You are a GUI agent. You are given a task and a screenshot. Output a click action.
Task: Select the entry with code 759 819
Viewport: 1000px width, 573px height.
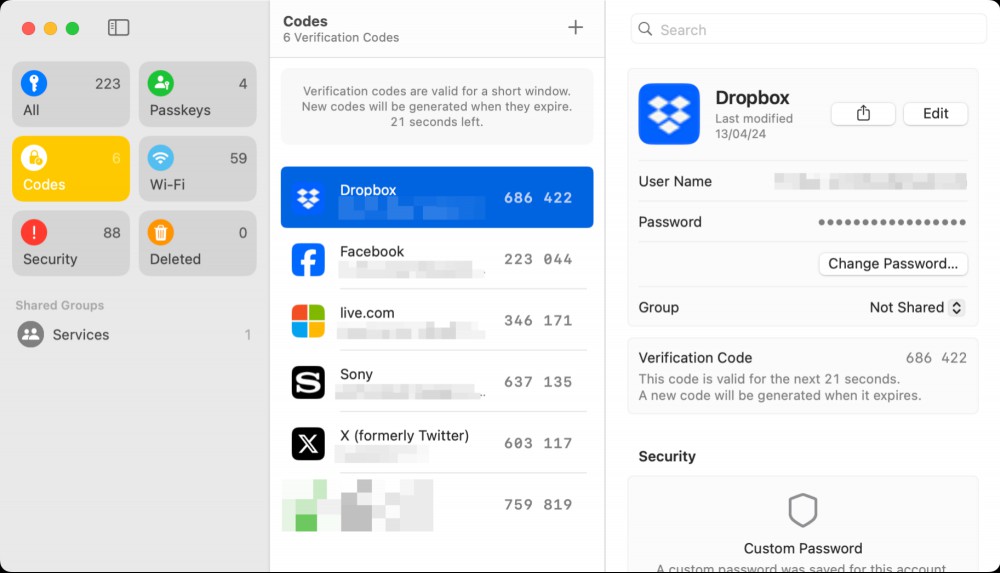pos(437,504)
